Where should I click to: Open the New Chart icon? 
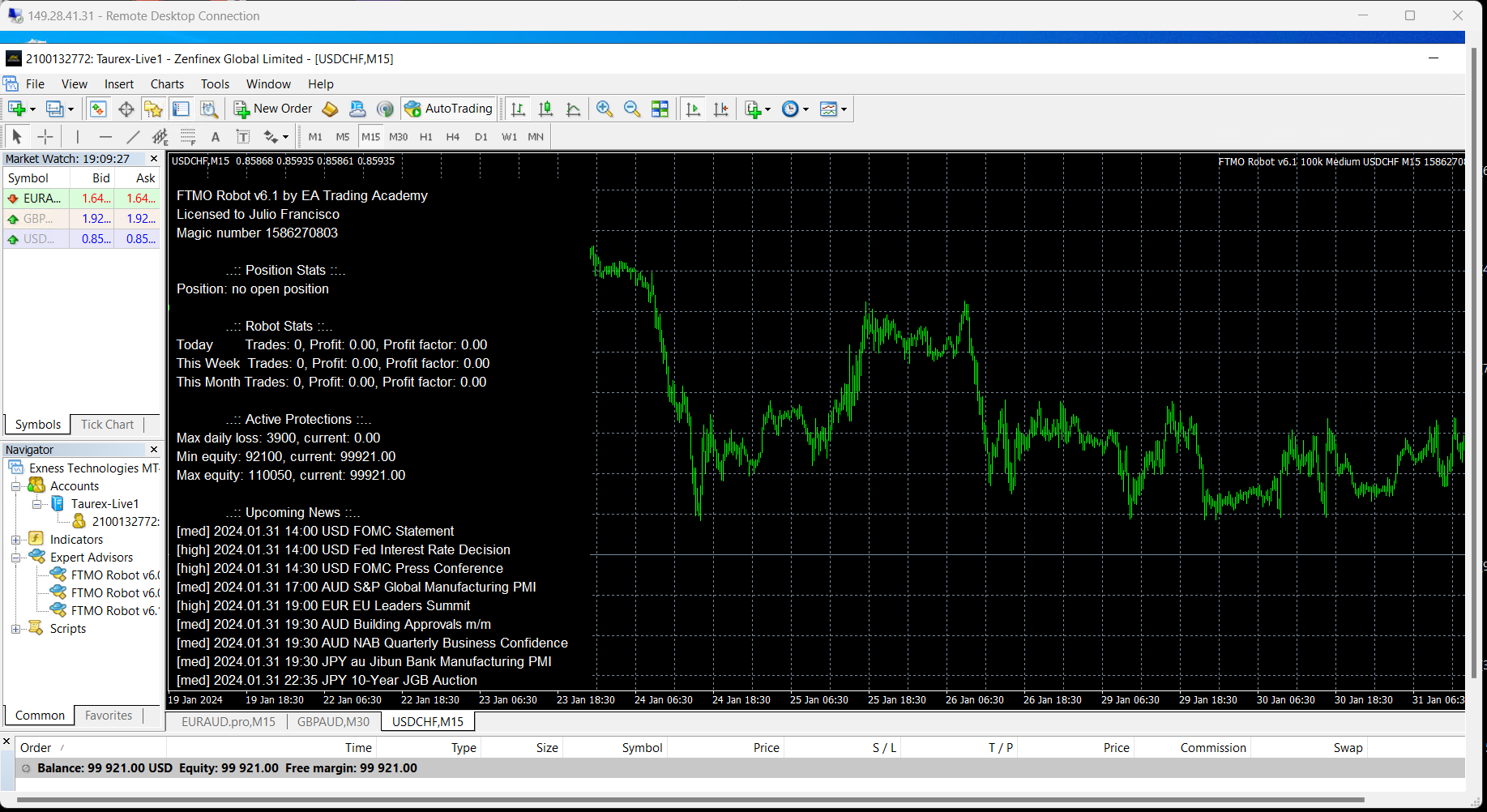[x=16, y=109]
